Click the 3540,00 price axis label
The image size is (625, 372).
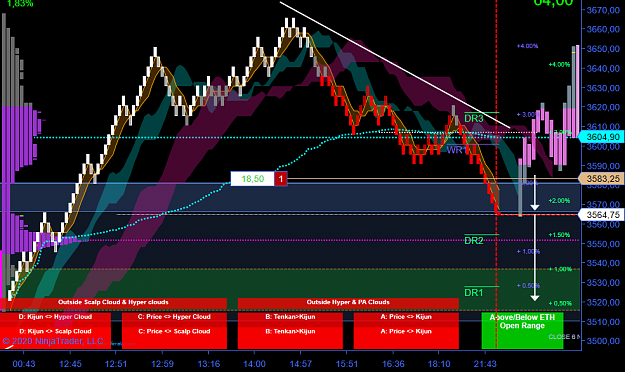click(x=603, y=263)
